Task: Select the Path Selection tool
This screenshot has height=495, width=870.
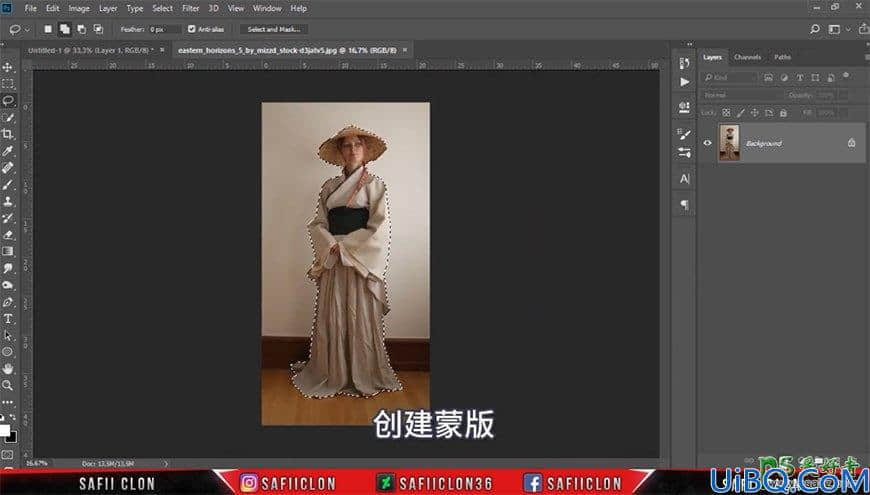Action: (8, 335)
